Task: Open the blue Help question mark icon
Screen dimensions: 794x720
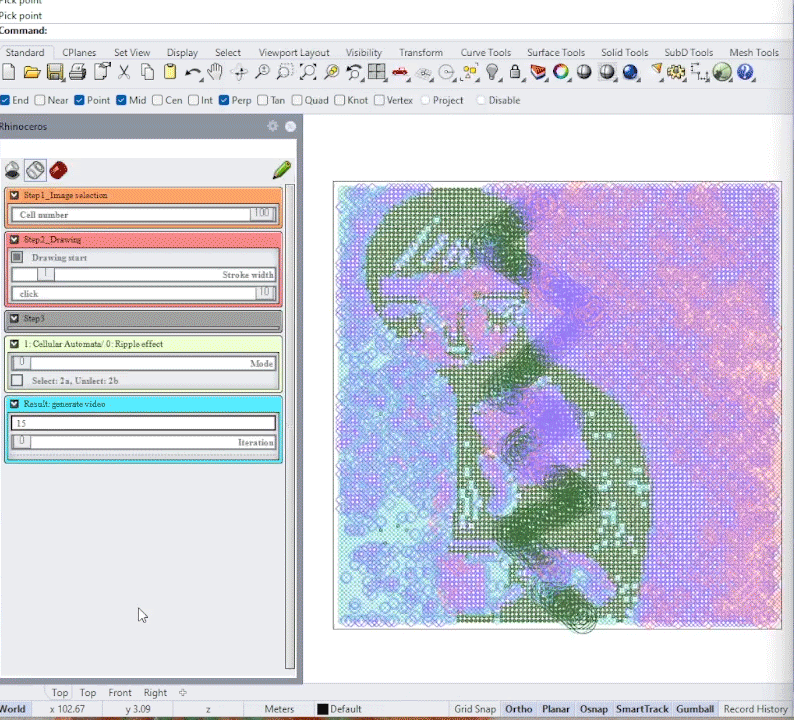Action: click(x=745, y=72)
